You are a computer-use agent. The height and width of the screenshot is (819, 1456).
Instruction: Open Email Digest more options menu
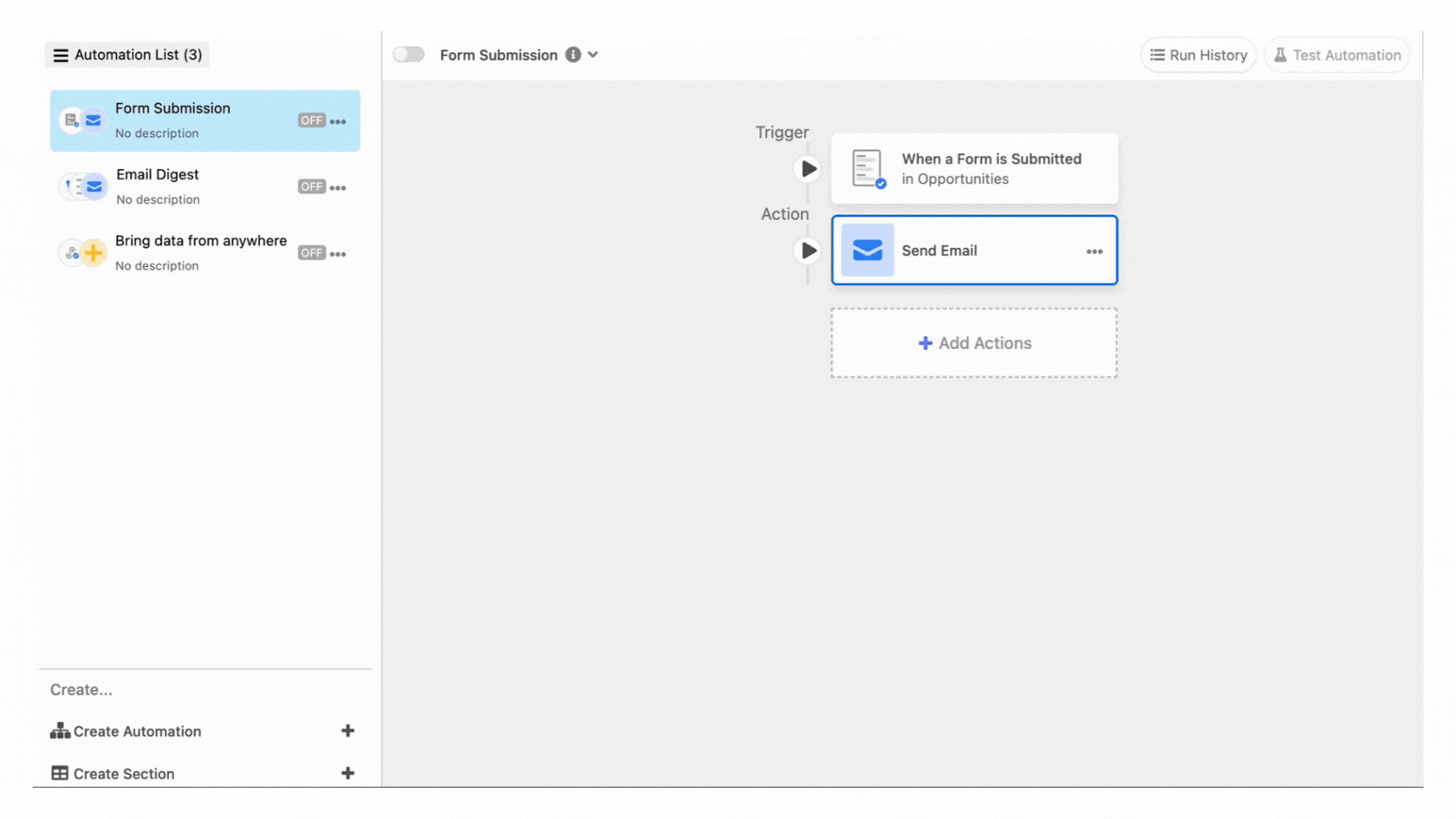click(338, 187)
